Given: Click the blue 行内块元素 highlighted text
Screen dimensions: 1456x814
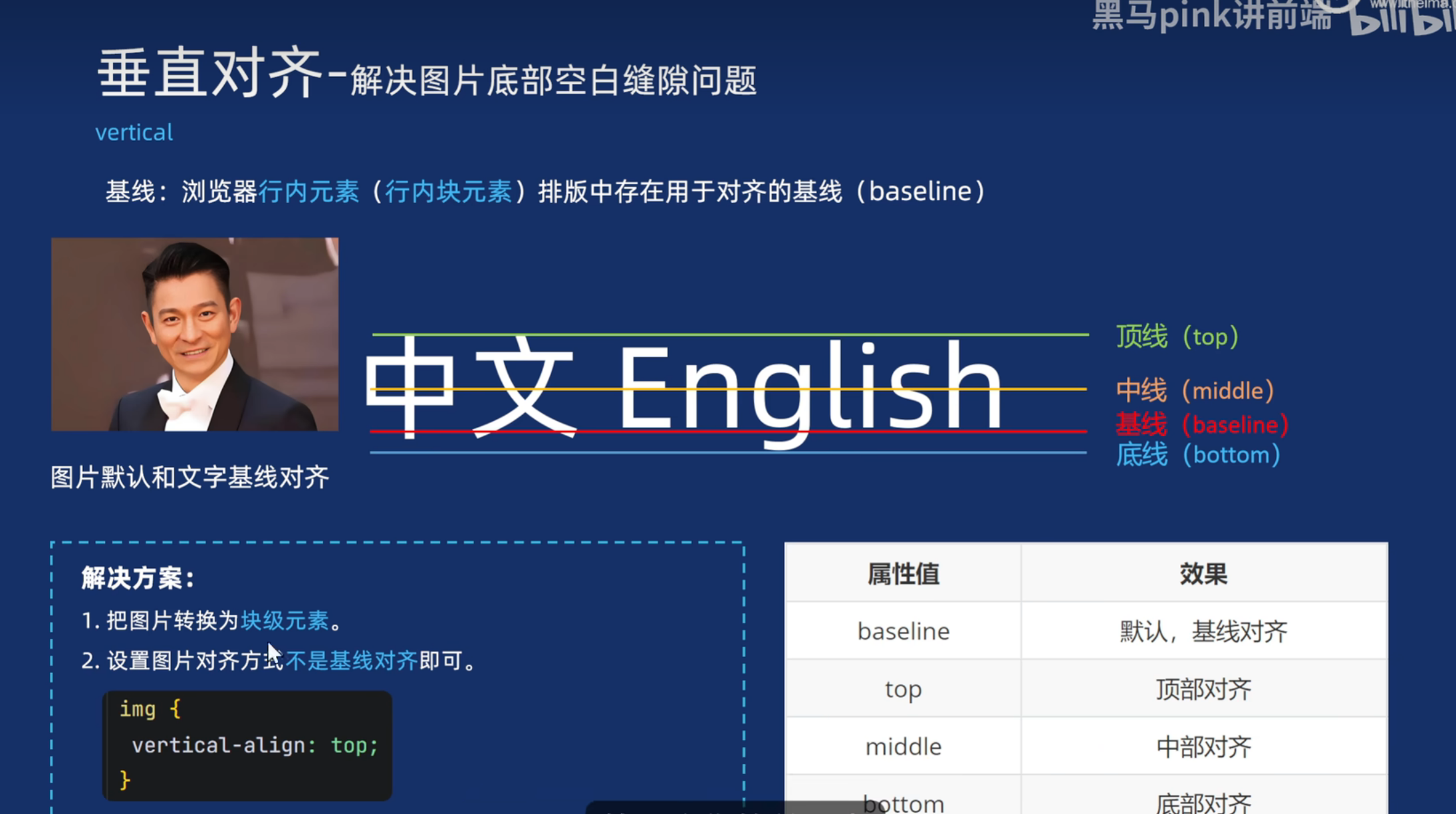Looking at the screenshot, I should (448, 192).
